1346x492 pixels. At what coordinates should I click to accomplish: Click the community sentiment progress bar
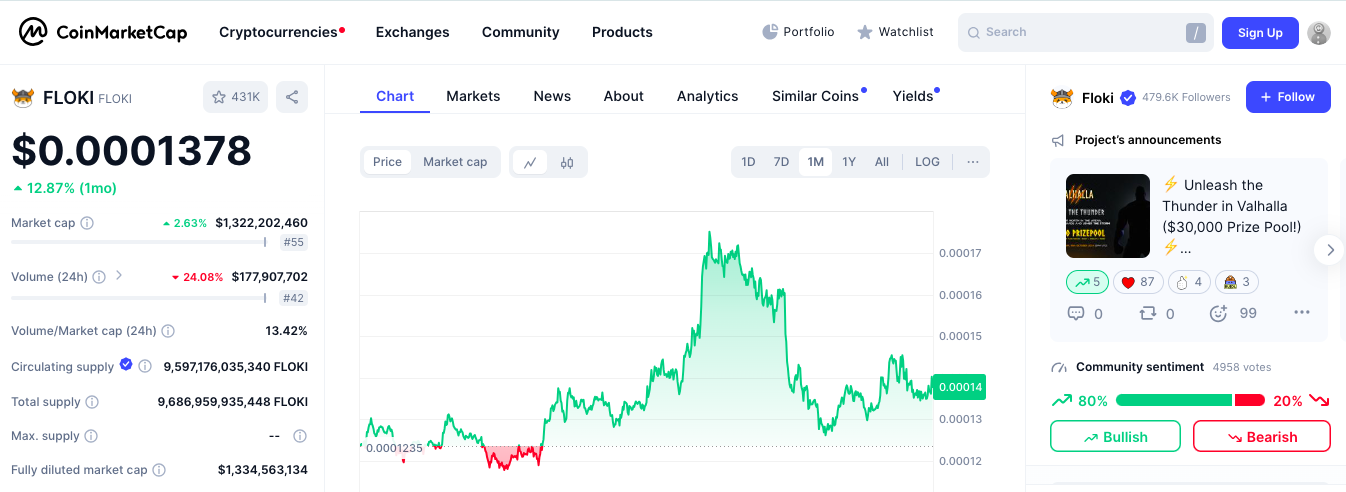pos(1190,400)
